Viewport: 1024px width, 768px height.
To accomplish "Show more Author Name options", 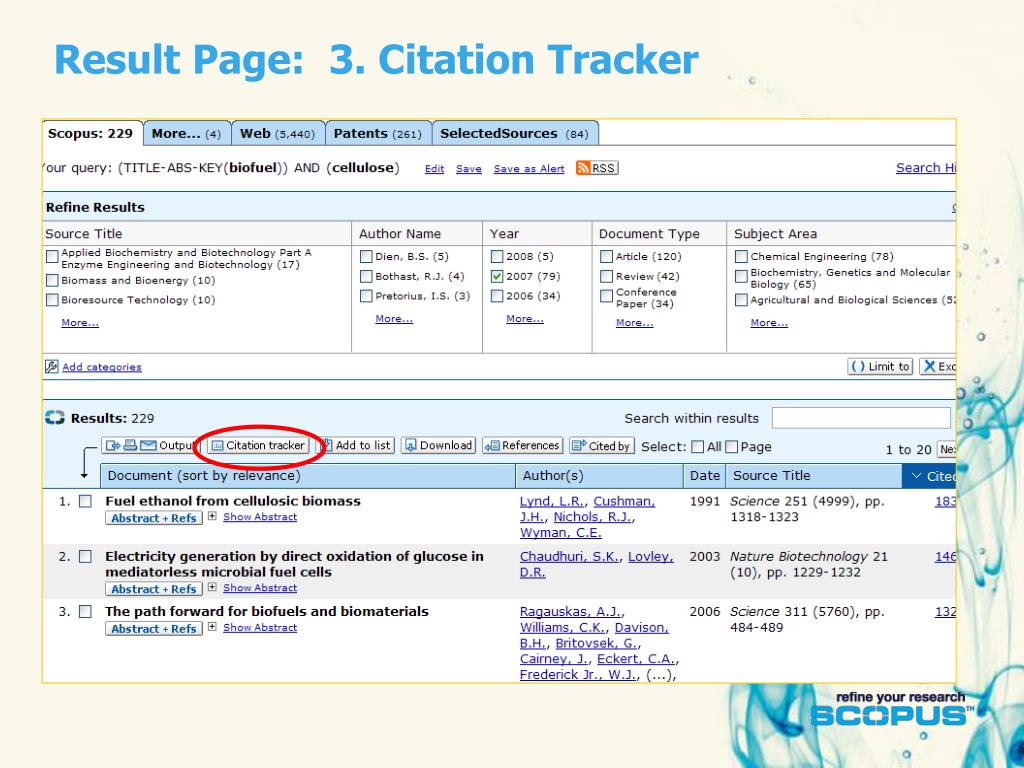I will pos(394,319).
